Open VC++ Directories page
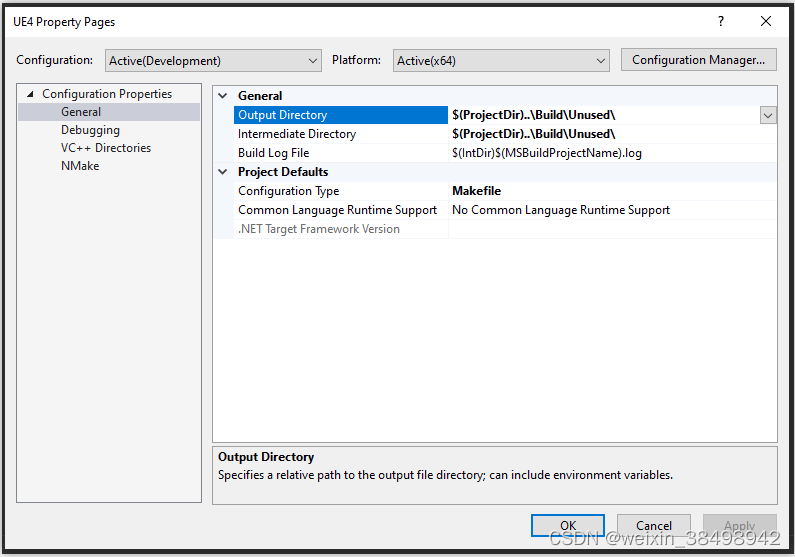 pyautogui.click(x=106, y=148)
